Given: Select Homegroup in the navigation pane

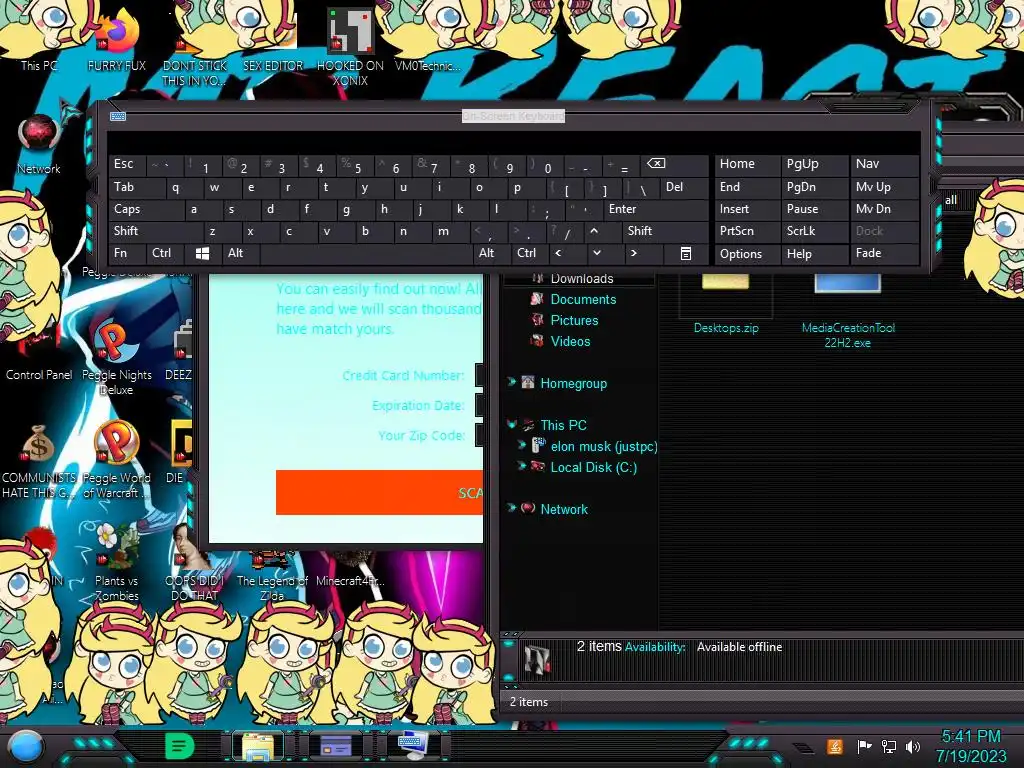Looking at the screenshot, I should [x=573, y=383].
